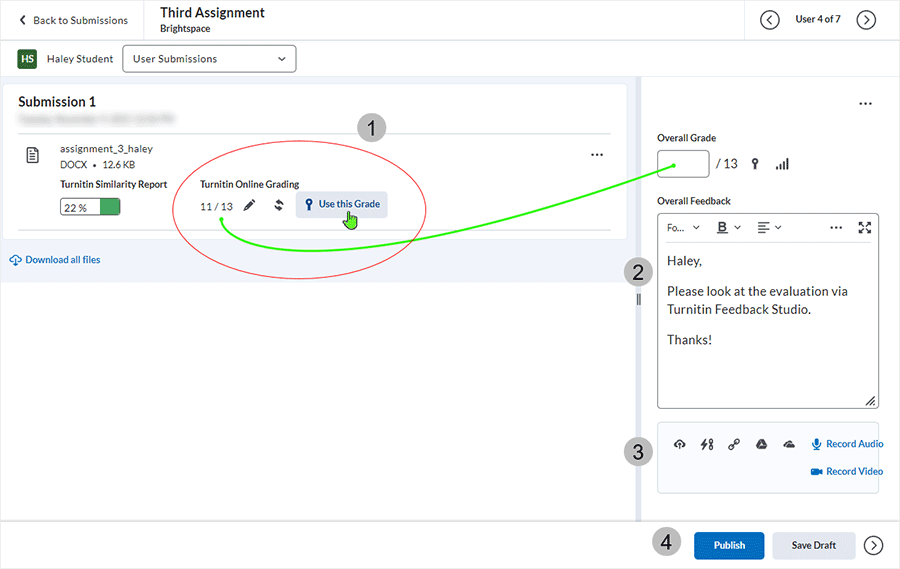Open submission file more options menu
Screen dimensions: 900x569
(x=597, y=154)
